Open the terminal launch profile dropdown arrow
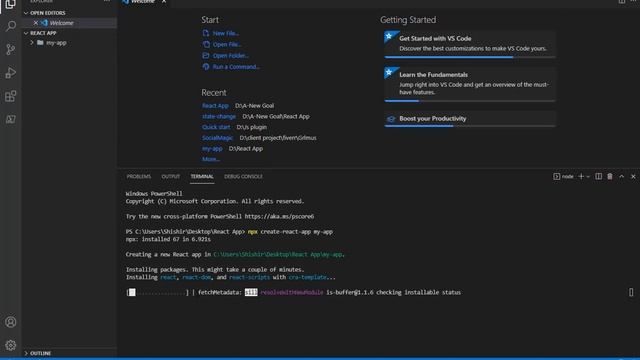The width and height of the screenshot is (640, 360). (x=588, y=177)
